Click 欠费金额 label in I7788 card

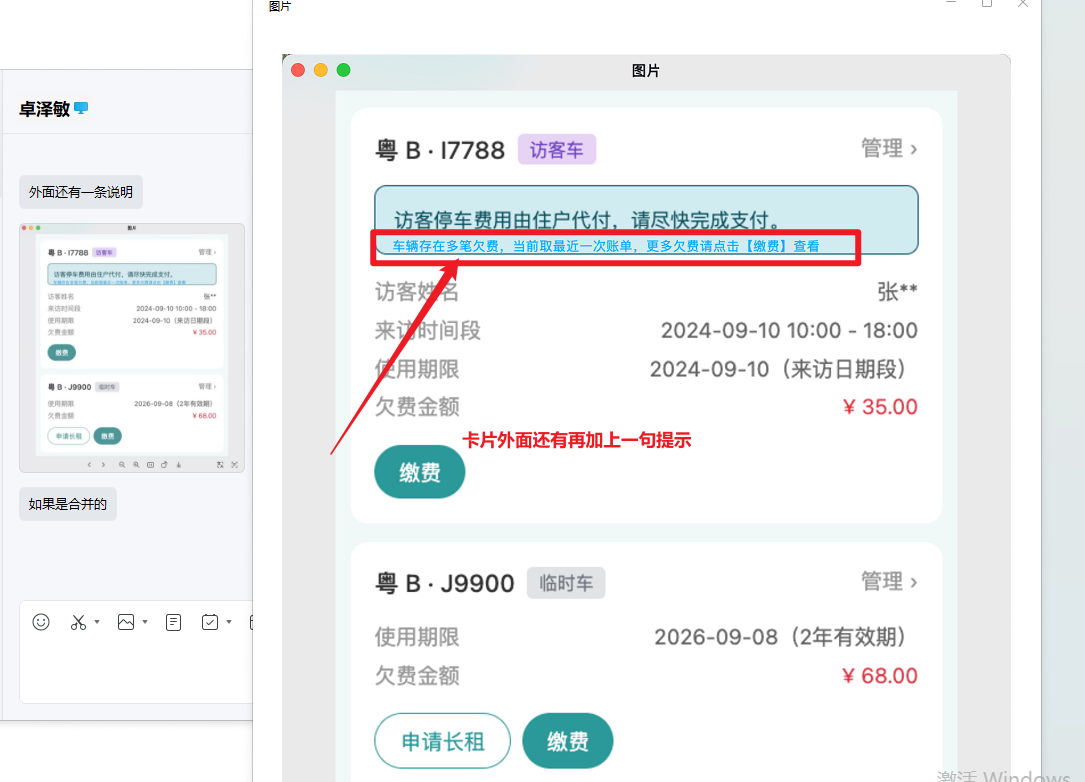pyautogui.click(x=417, y=407)
